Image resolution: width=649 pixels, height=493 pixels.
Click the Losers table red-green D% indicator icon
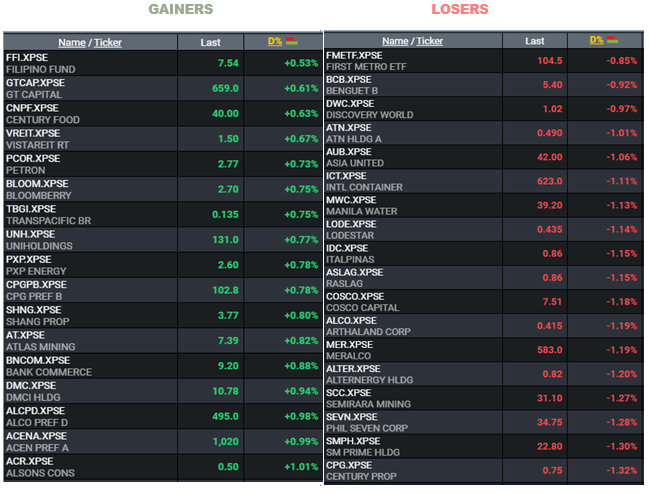613,40
